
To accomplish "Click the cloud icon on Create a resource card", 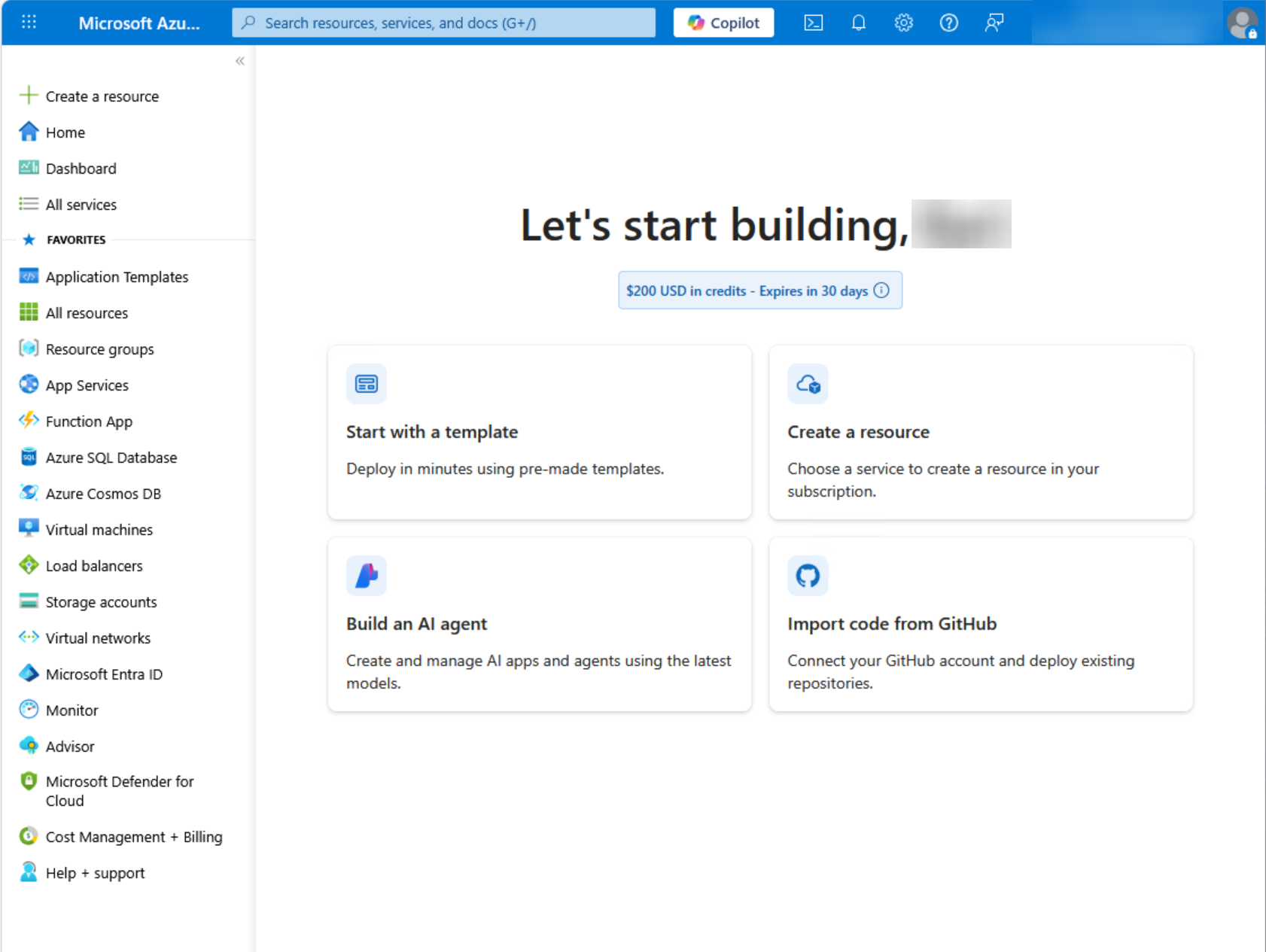I will coord(808,384).
